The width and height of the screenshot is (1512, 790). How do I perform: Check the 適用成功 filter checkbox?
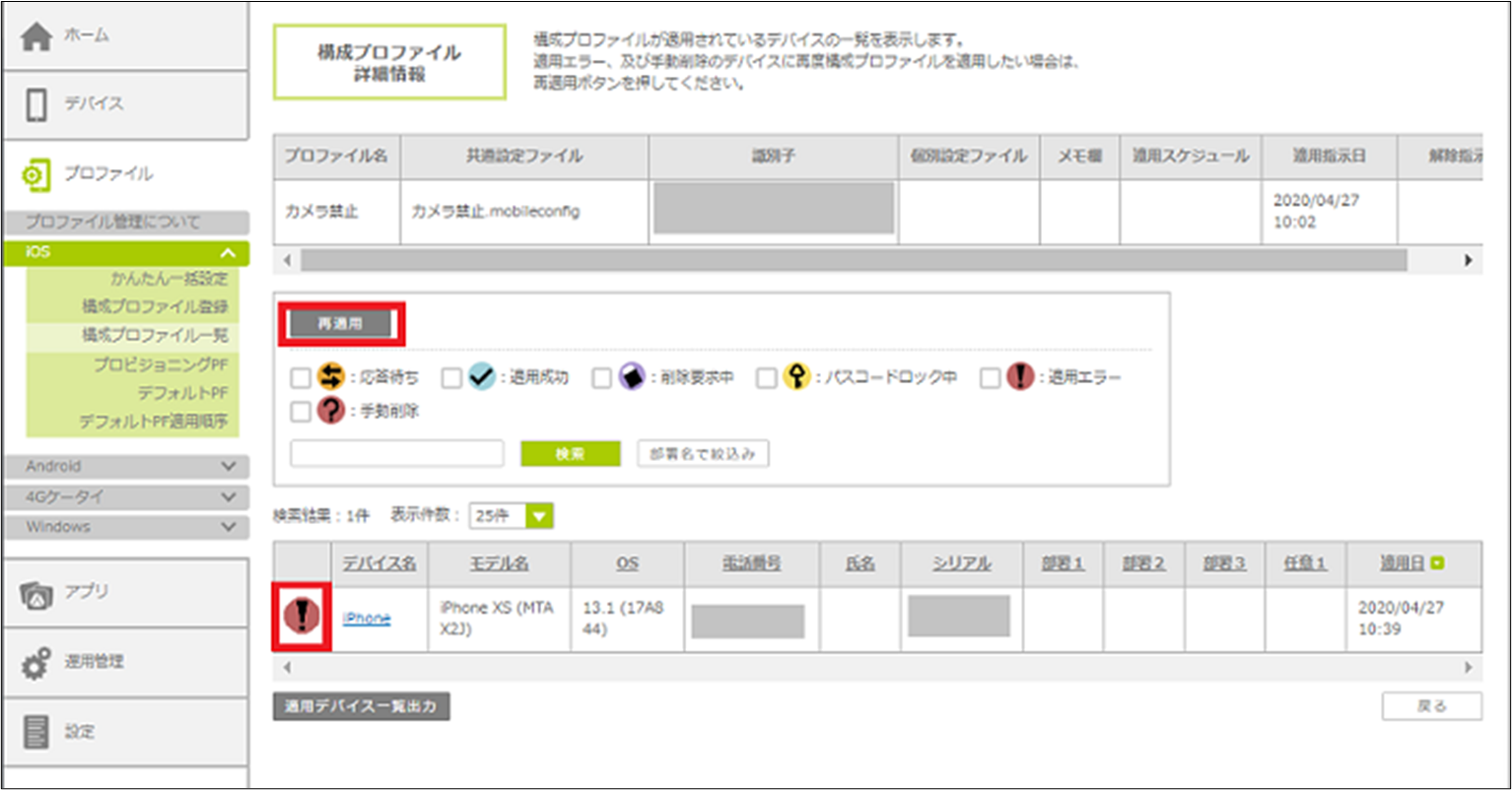(451, 377)
